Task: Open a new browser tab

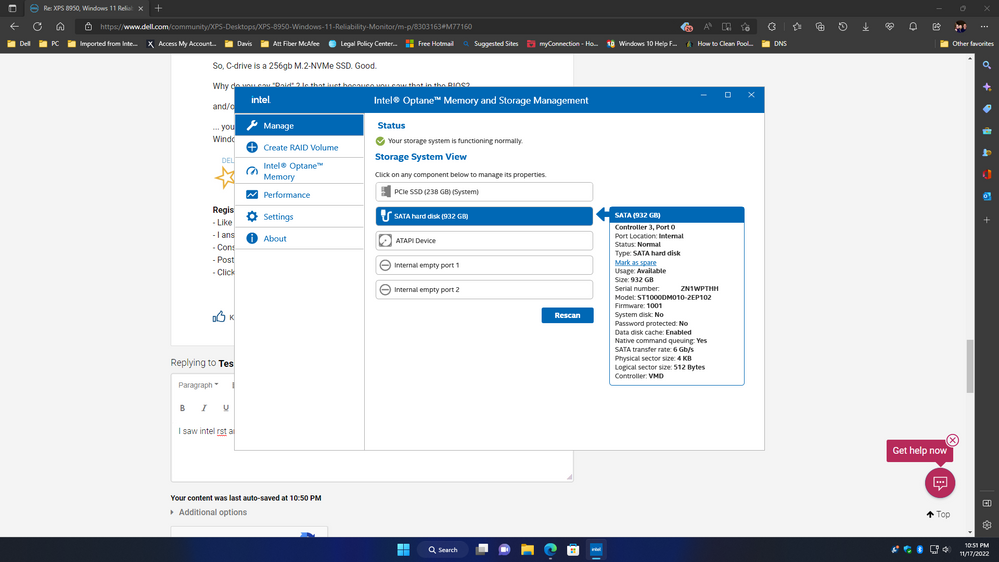Action: [x=159, y=8]
